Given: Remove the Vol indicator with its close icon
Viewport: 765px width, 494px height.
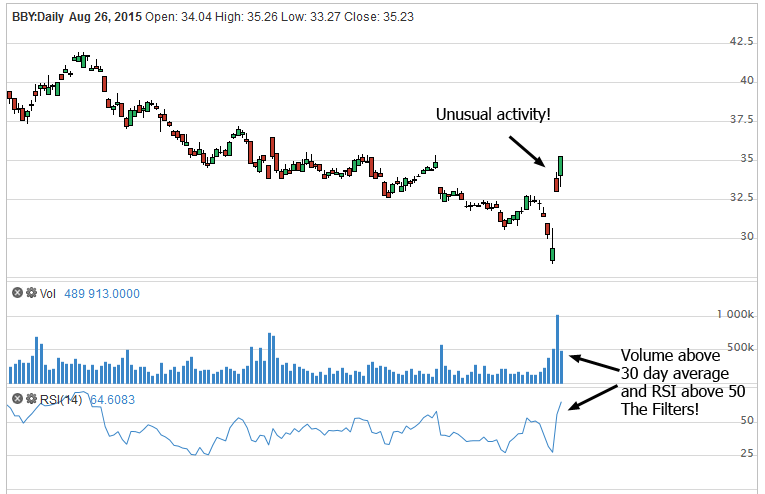Looking at the screenshot, I should point(18,293).
